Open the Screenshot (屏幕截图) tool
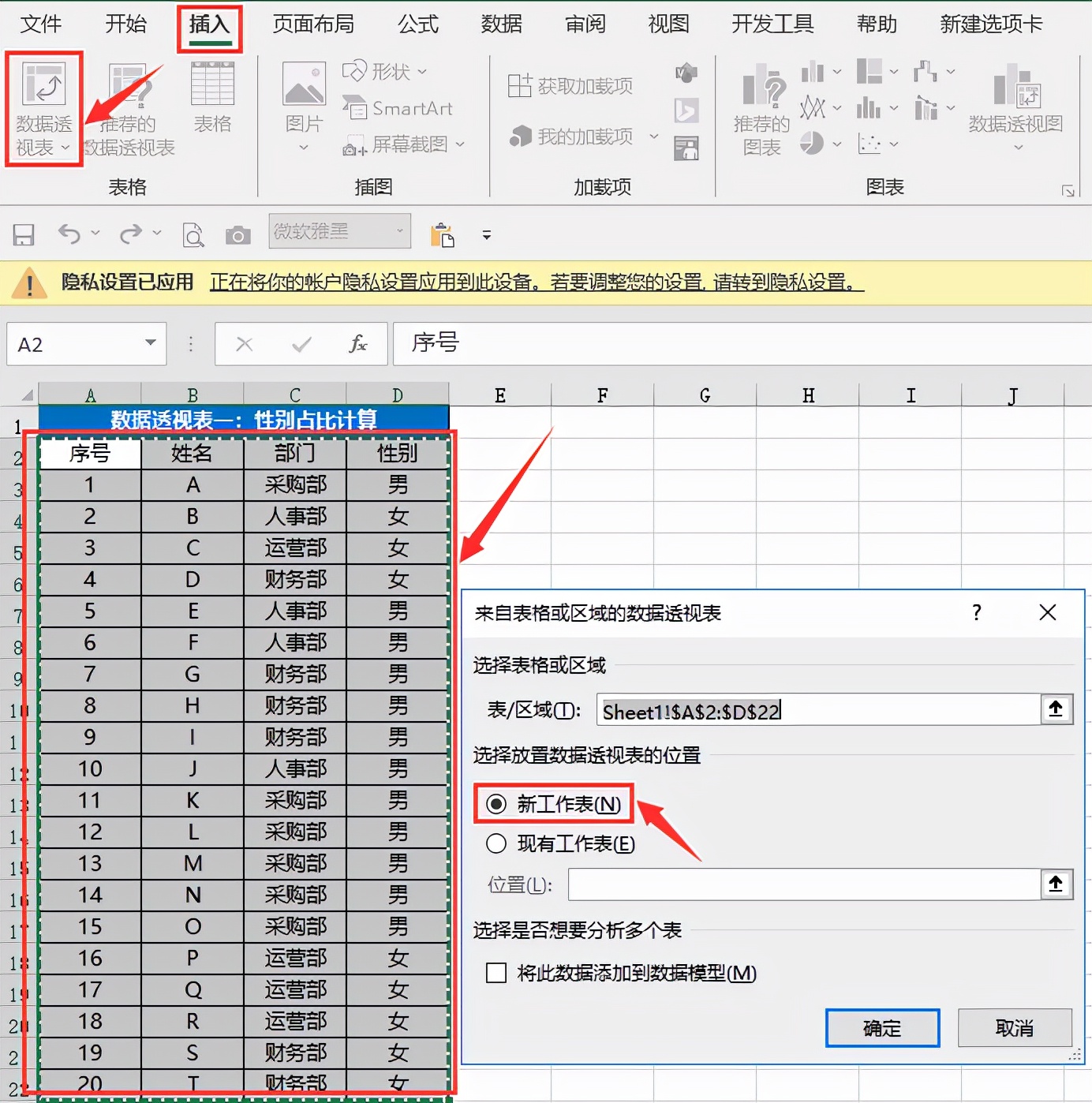The height and width of the screenshot is (1103, 1092). tap(395, 144)
